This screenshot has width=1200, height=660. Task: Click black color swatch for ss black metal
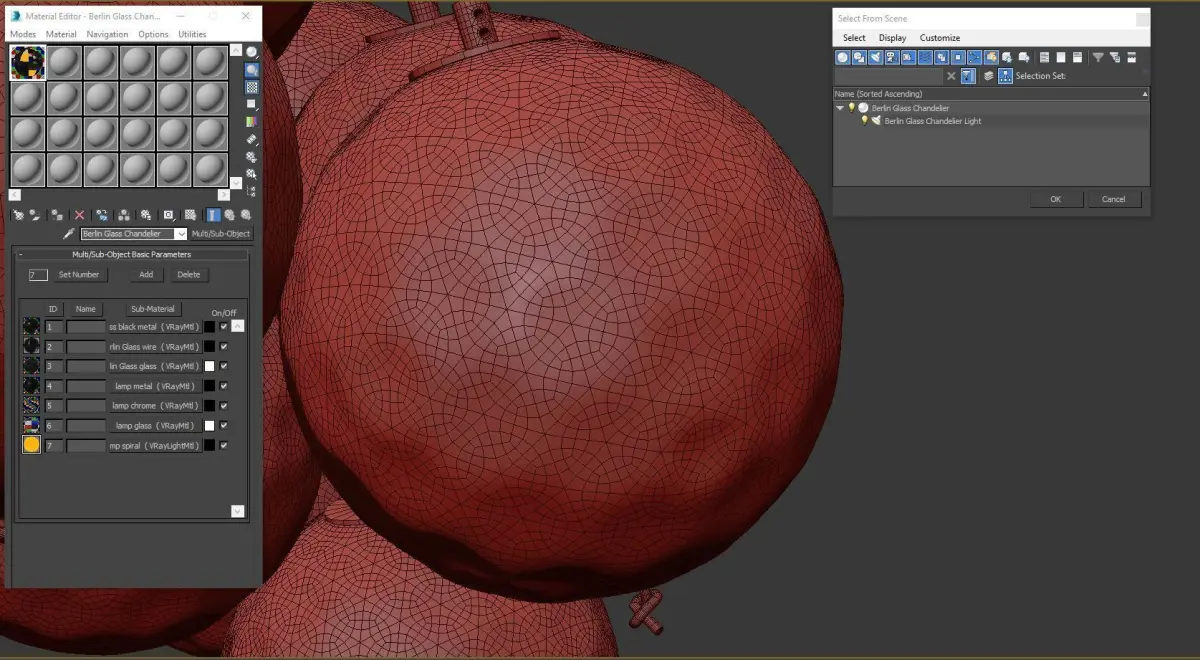click(x=209, y=326)
